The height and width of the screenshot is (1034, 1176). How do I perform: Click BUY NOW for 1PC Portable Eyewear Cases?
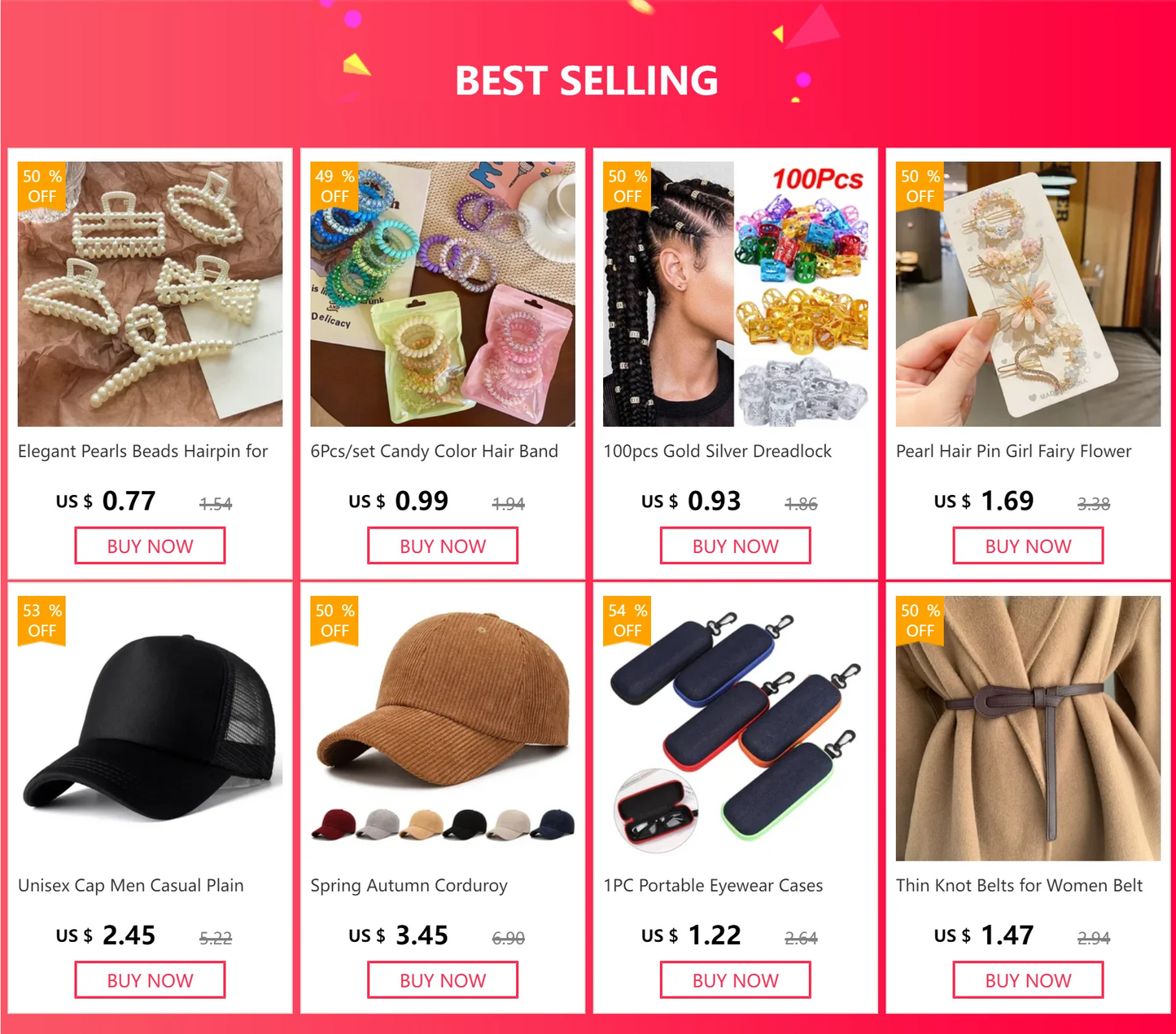[735, 979]
